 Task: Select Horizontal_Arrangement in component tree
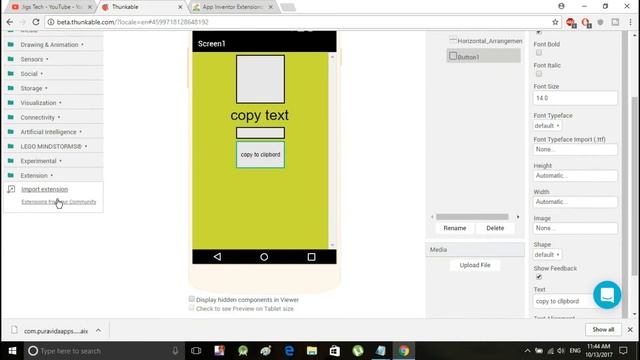click(x=486, y=41)
